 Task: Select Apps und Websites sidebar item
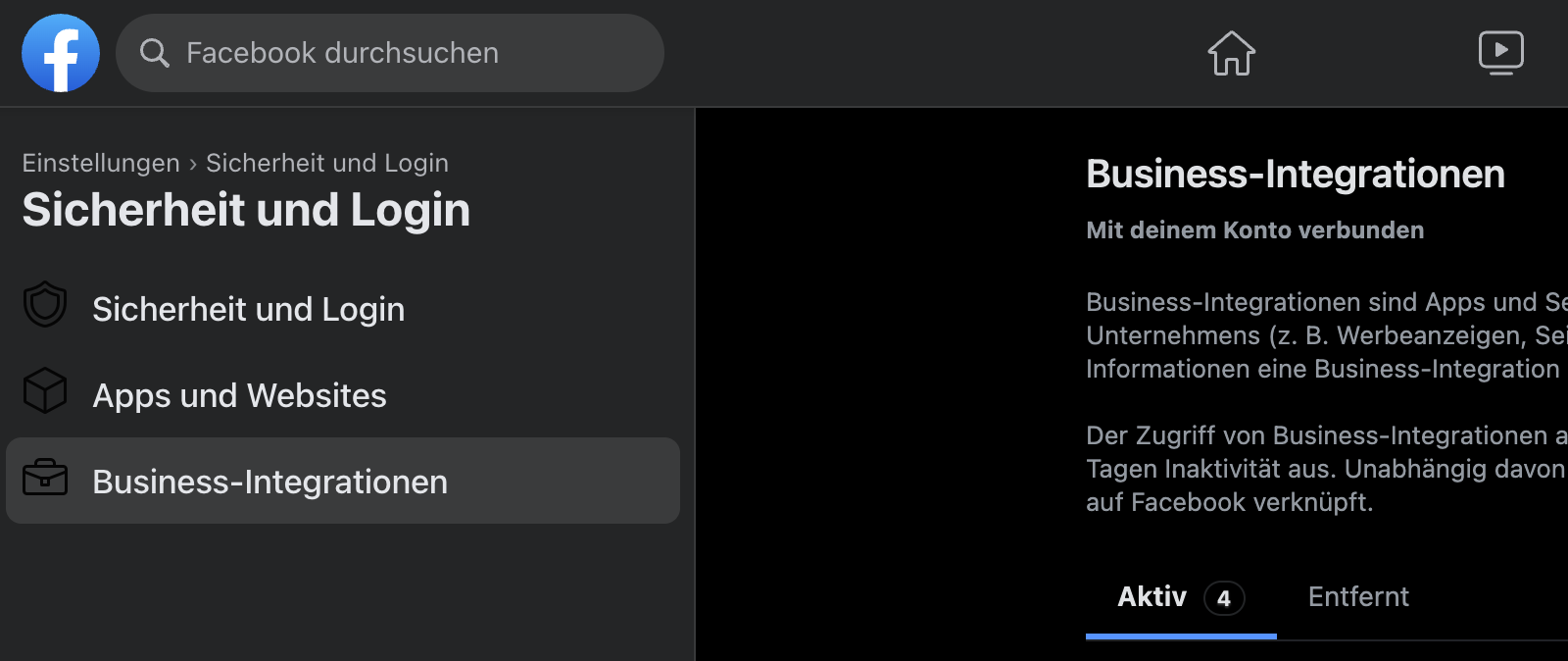tap(343, 395)
